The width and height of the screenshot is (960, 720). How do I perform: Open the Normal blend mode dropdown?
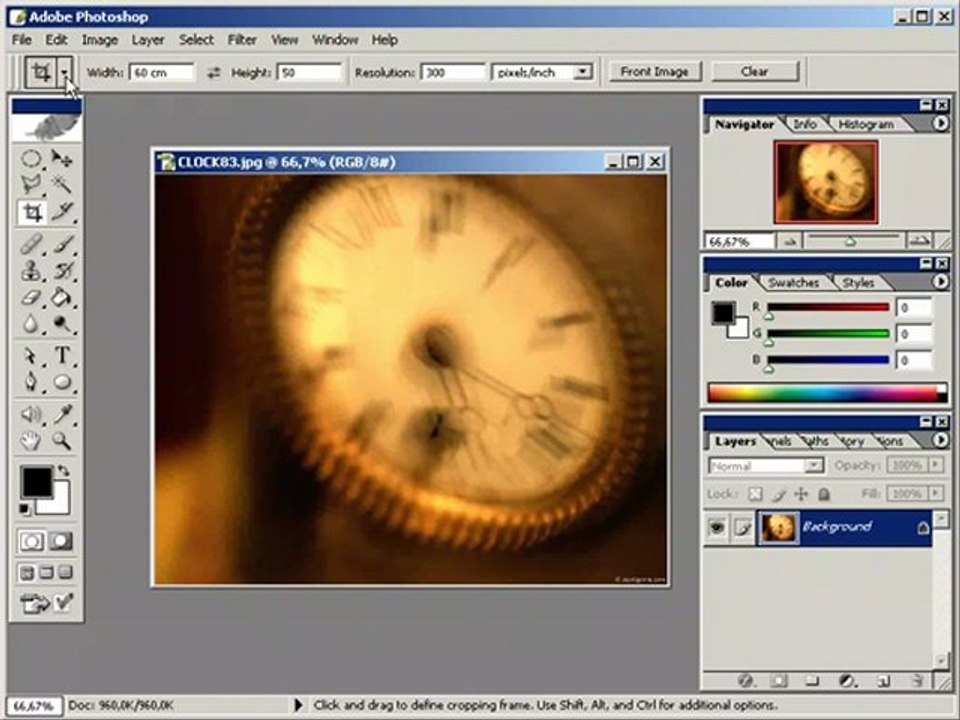tap(813, 467)
